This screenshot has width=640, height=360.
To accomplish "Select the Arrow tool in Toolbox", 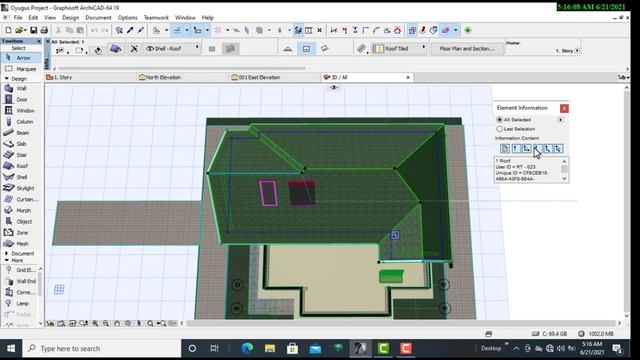I will tap(21, 58).
